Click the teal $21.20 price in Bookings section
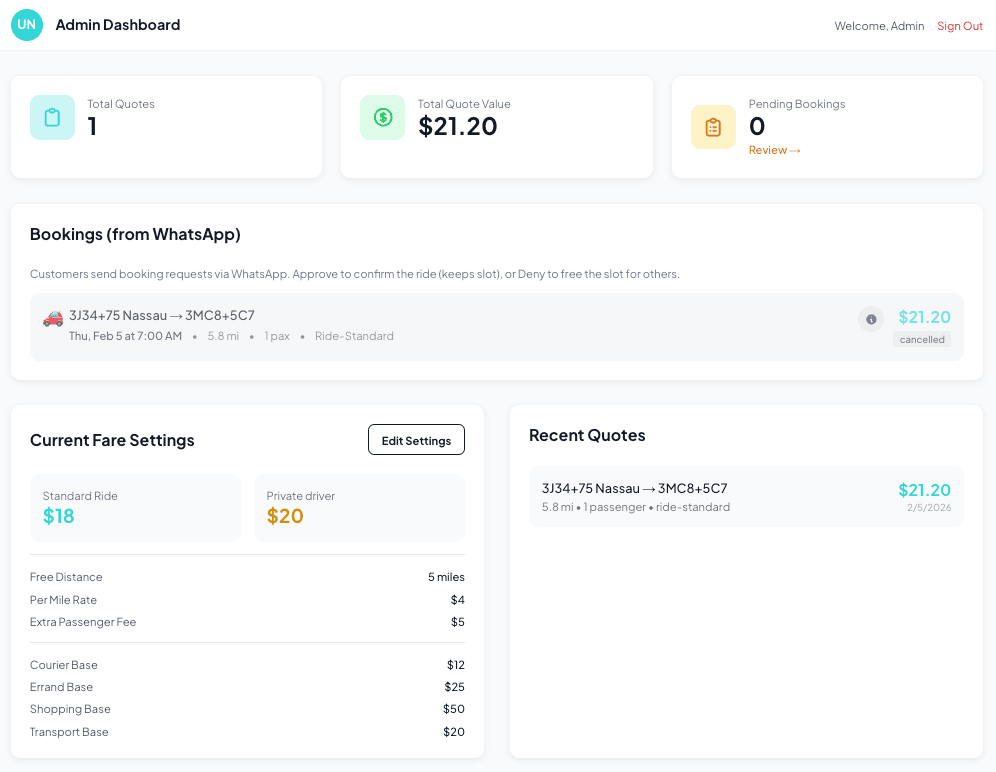 pos(924,316)
